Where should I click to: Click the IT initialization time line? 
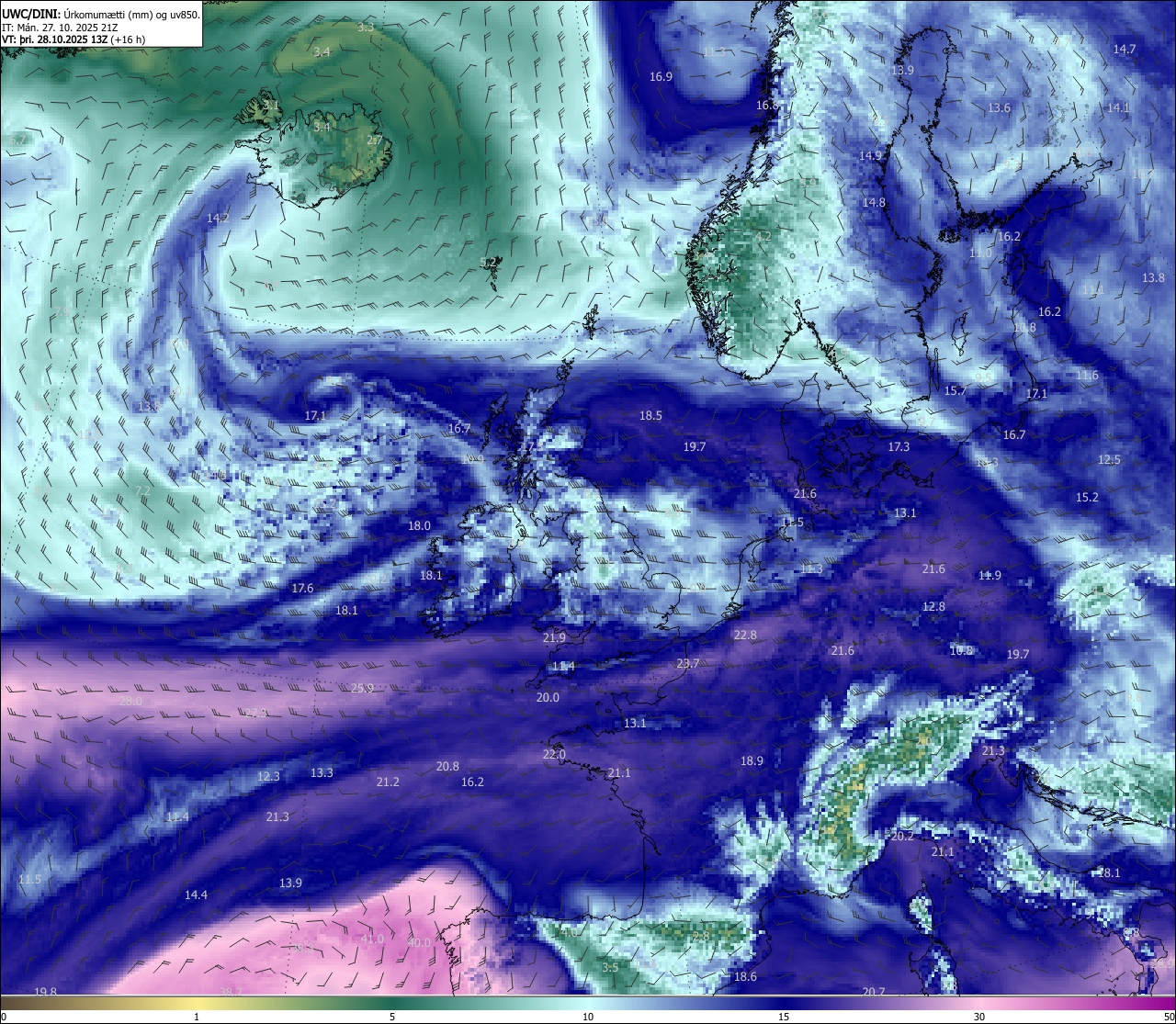pos(58,28)
